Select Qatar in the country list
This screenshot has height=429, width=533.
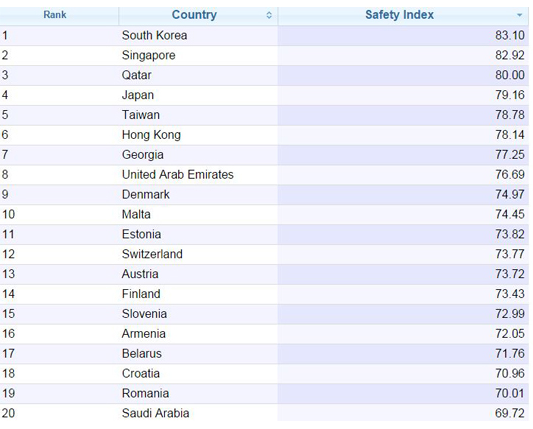[137, 75]
